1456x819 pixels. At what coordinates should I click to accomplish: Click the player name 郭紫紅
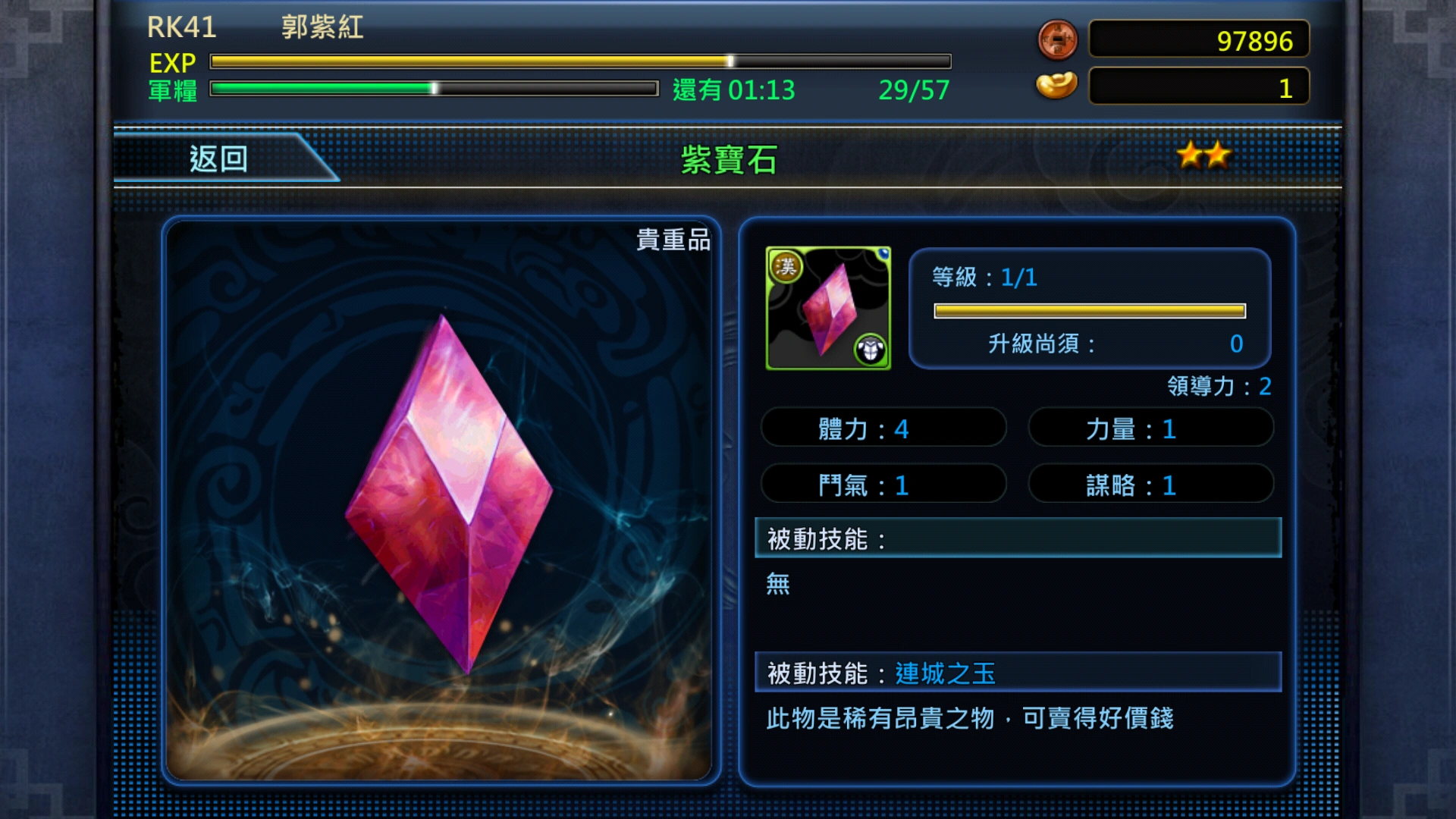point(322,27)
